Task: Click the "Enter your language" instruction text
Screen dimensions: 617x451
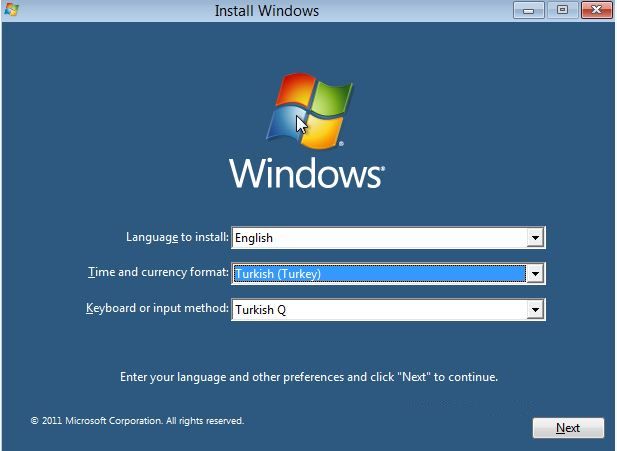Action: point(308,377)
